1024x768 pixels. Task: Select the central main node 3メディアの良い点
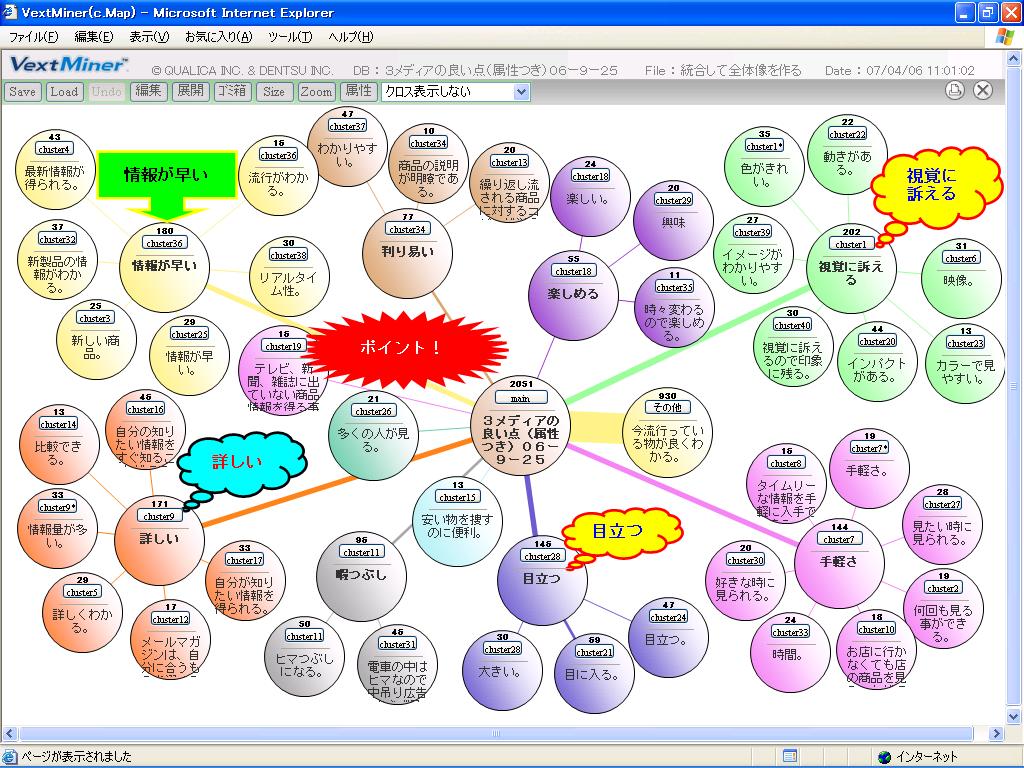tap(520, 426)
